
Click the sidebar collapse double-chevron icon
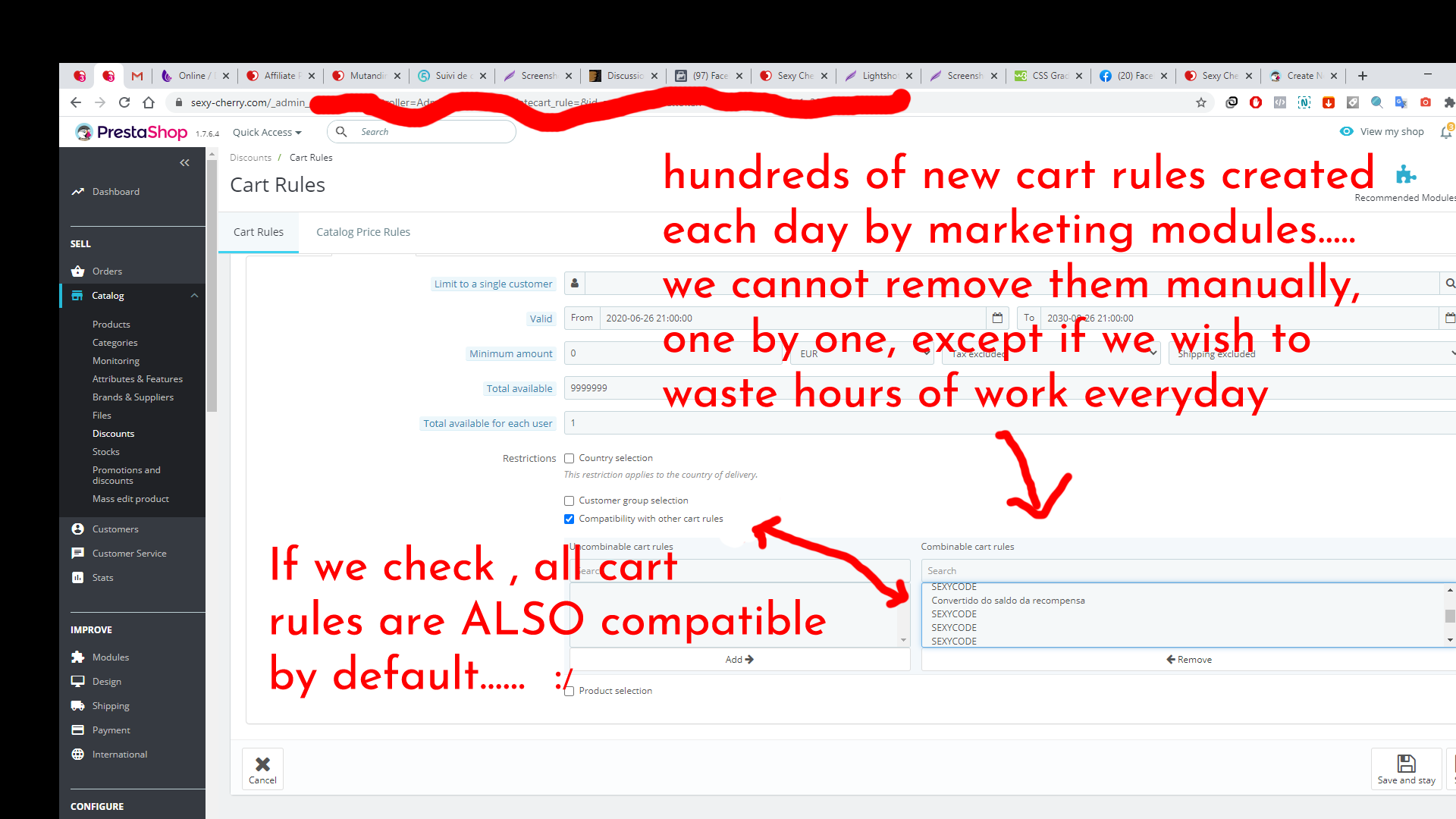184,163
